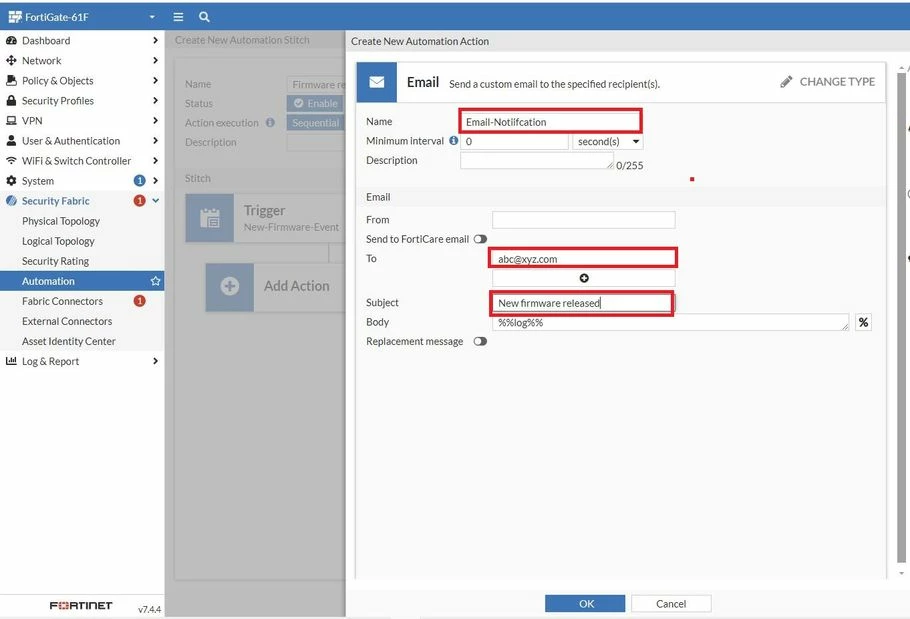Click the FortiGate-61F logo icon
The image size is (910, 619).
click(x=15, y=17)
